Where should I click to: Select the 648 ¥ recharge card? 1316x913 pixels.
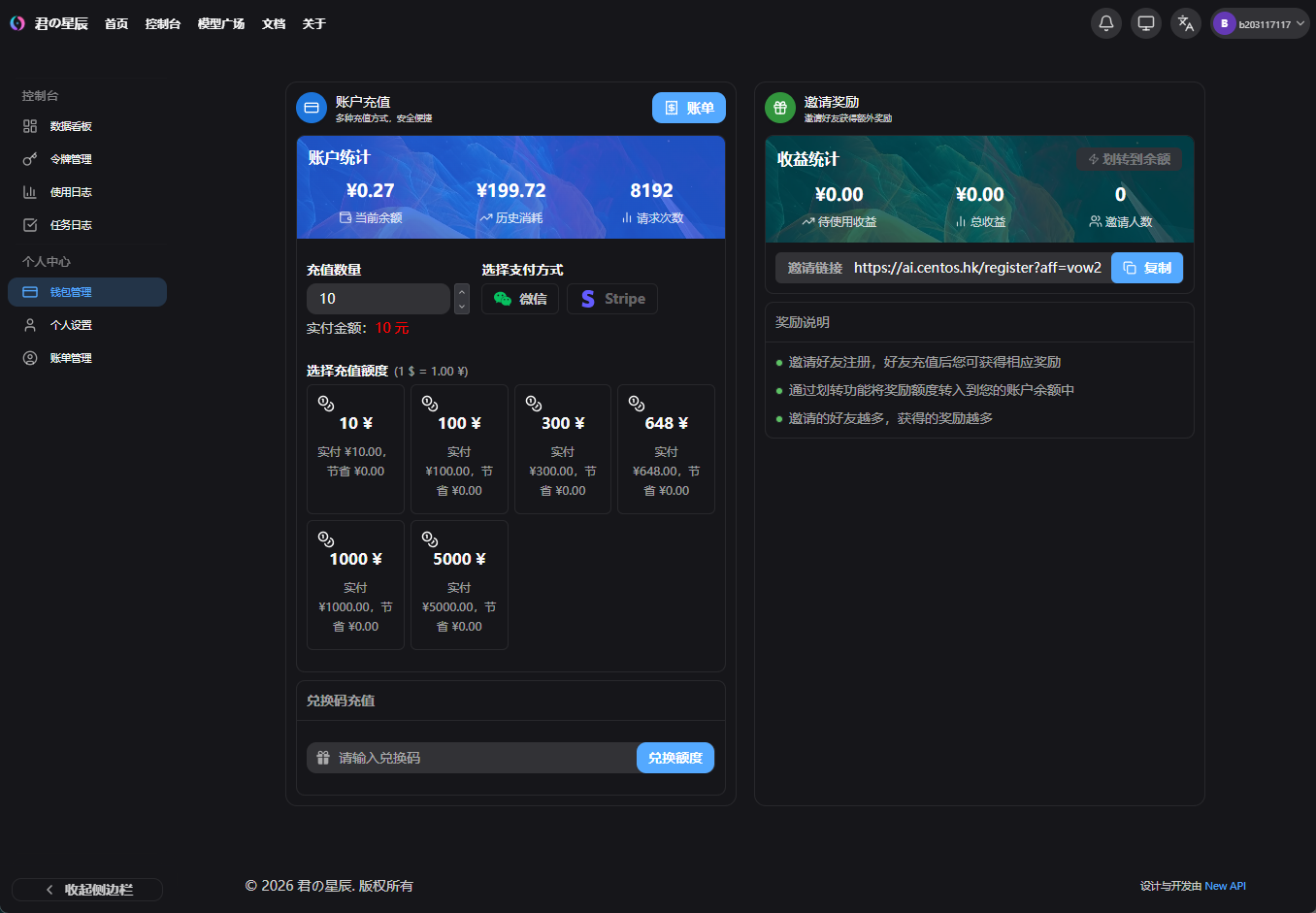[667, 449]
